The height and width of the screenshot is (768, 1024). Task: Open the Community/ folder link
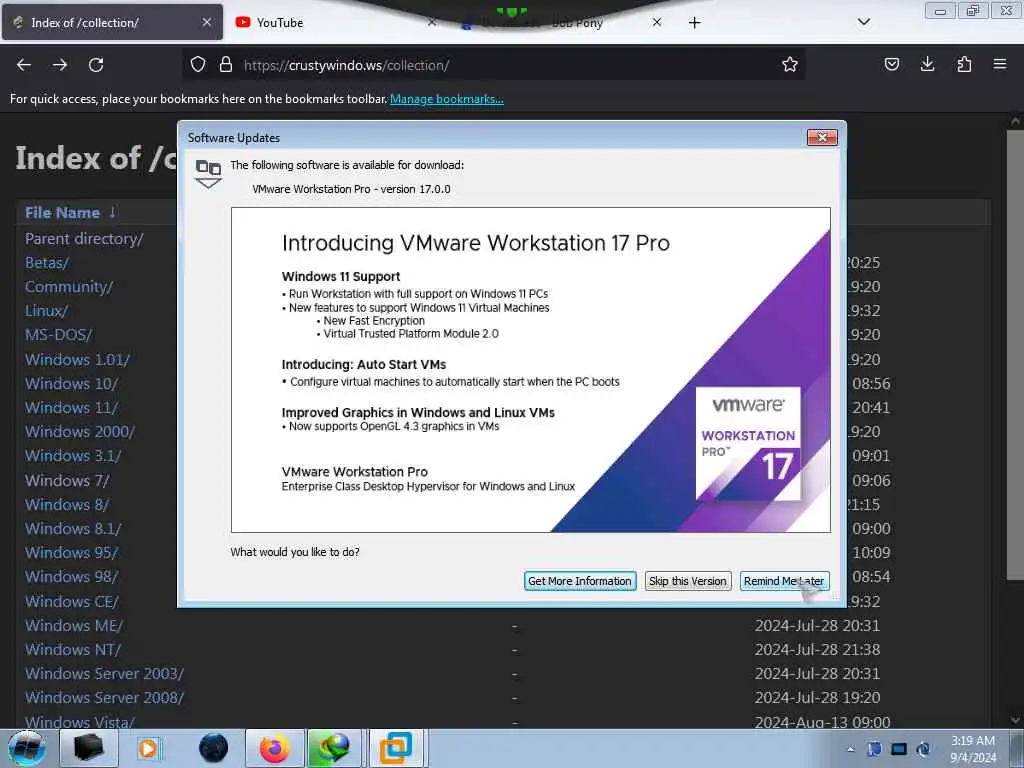69,287
